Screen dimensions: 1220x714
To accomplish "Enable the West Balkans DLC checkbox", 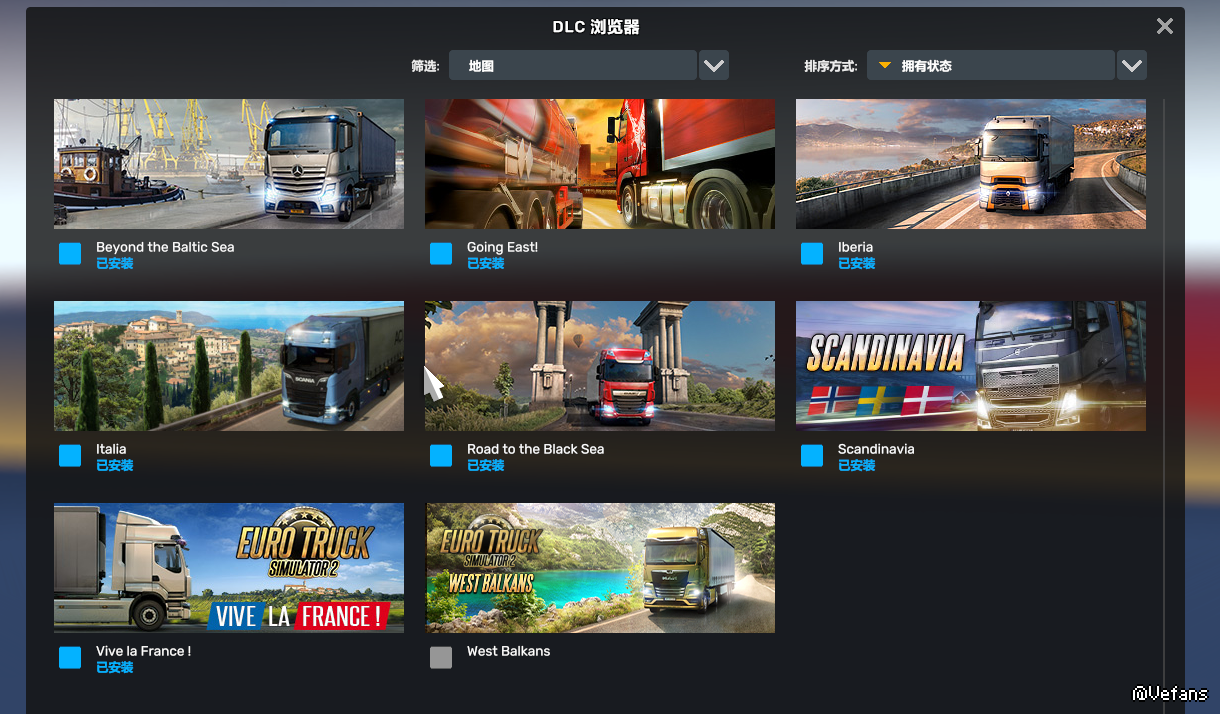I will 441,658.
